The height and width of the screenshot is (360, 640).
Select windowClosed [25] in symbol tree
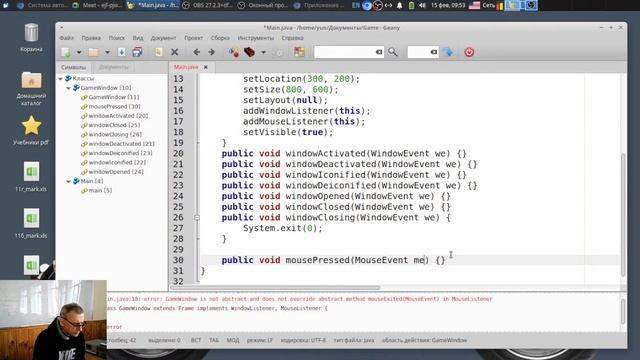point(114,125)
